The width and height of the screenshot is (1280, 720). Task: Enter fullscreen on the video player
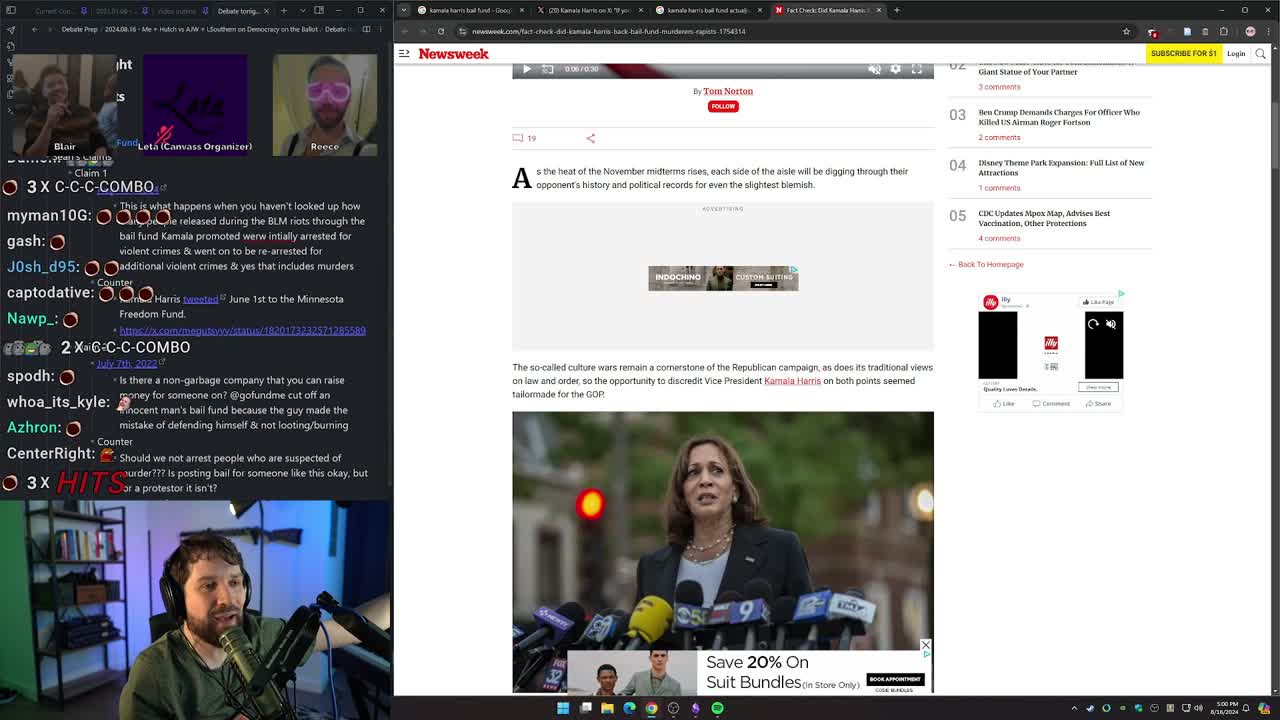pyautogui.click(x=916, y=69)
